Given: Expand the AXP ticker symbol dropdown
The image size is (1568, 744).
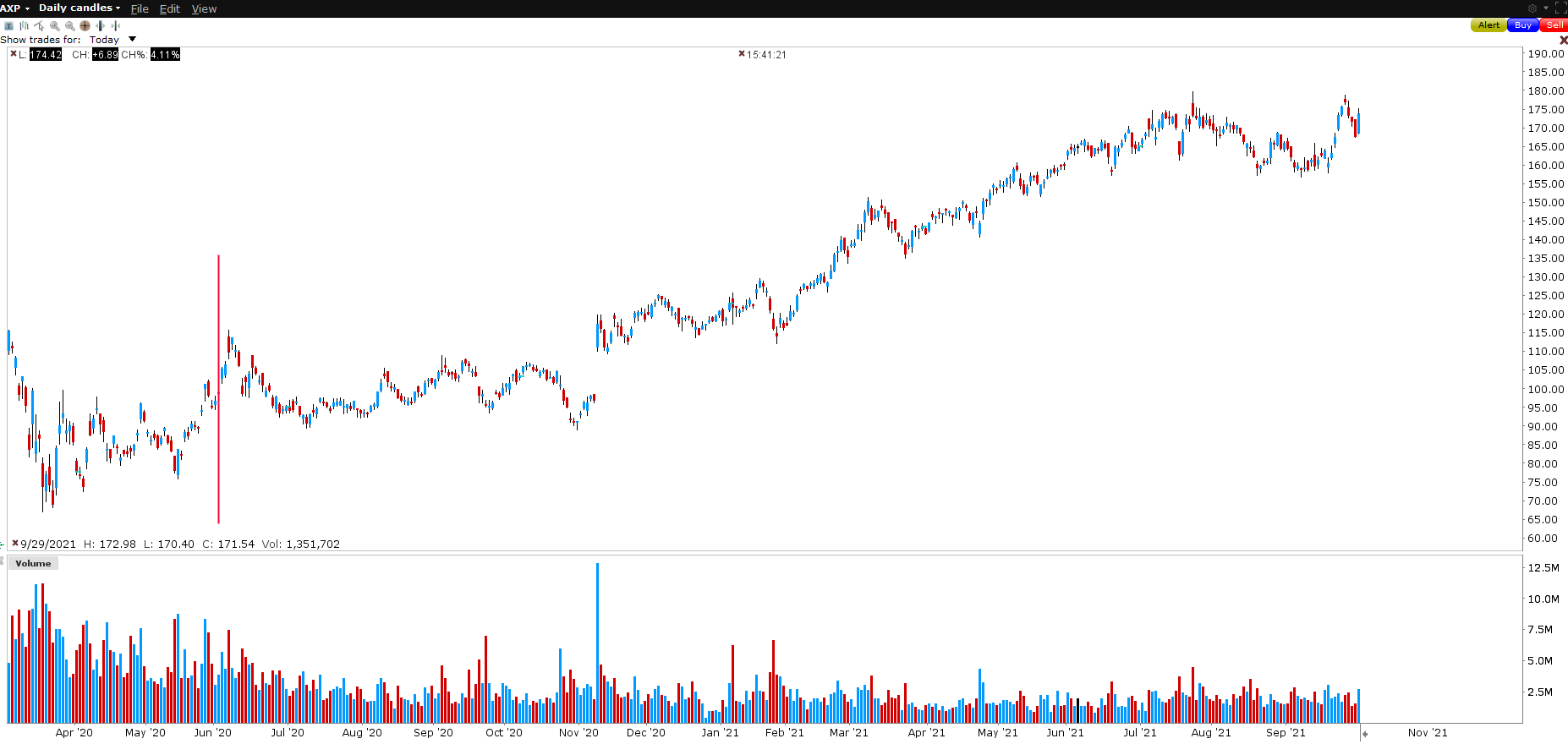Looking at the screenshot, I should (x=15, y=8).
